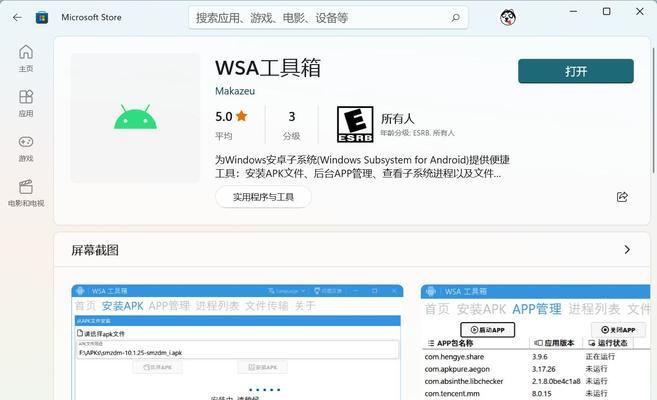Click the app description text

(x=362, y=166)
